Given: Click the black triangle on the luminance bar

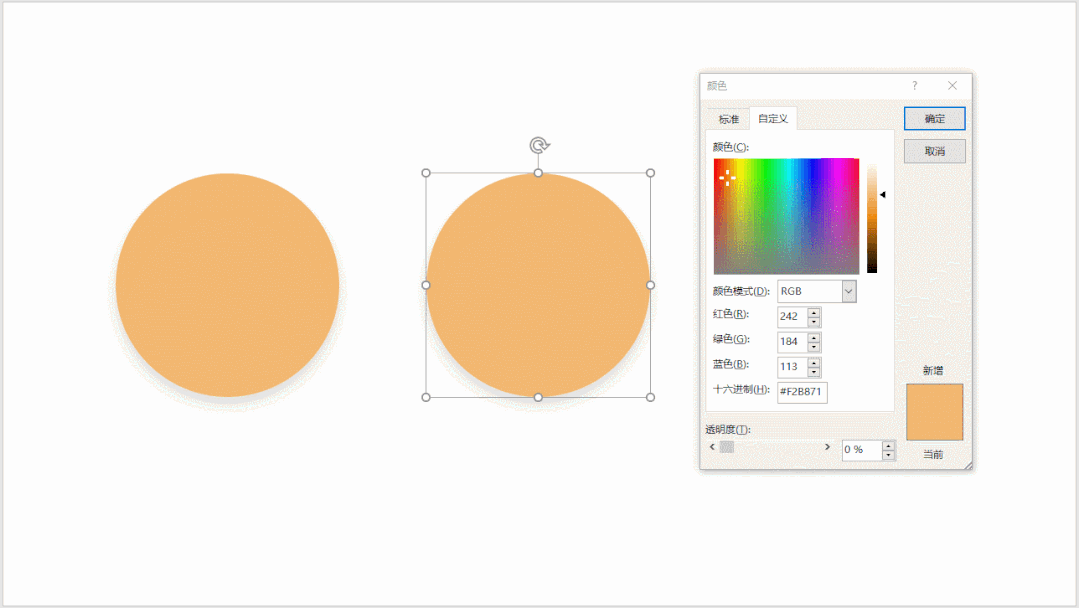Looking at the screenshot, I should click(x=882, y=195).
